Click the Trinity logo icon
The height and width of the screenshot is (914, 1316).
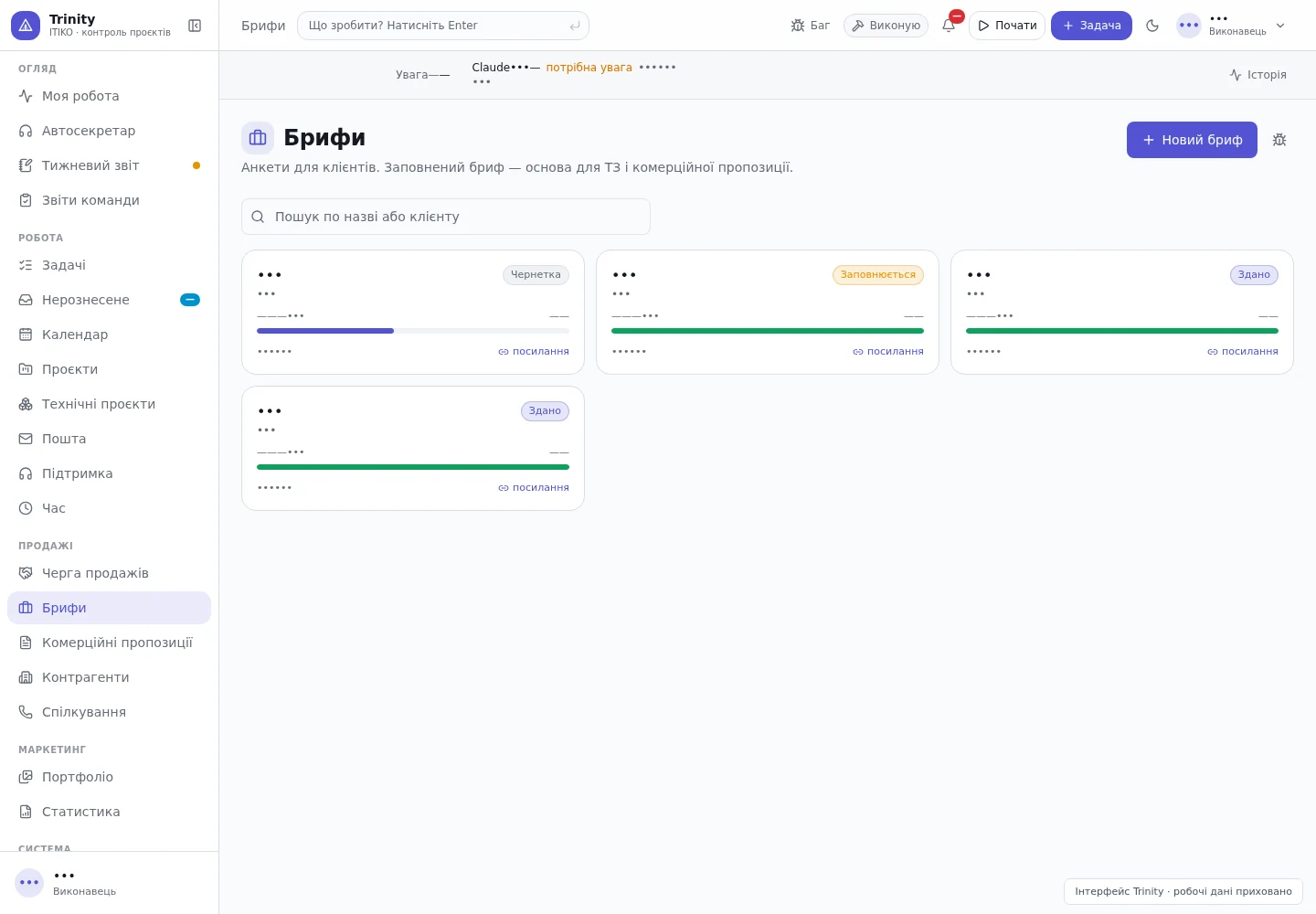[x=26, y=26]
